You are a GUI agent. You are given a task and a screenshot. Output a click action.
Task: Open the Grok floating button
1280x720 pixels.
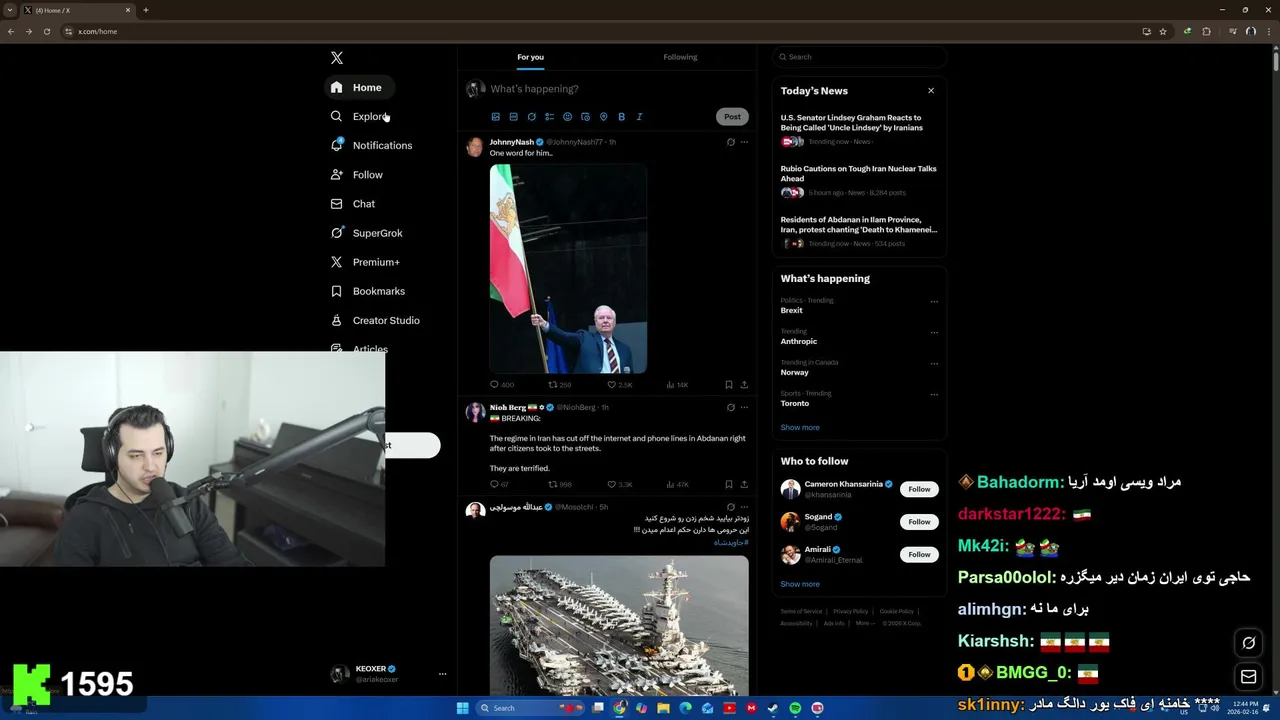[x=1248, y=643]
